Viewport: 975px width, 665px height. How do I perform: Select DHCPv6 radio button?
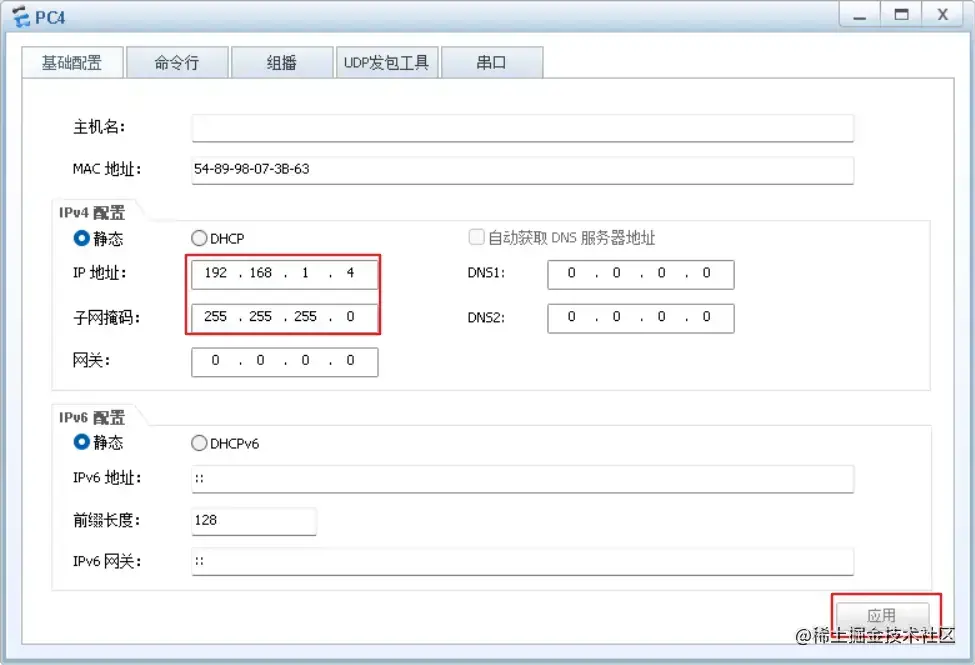click(199, 443)
